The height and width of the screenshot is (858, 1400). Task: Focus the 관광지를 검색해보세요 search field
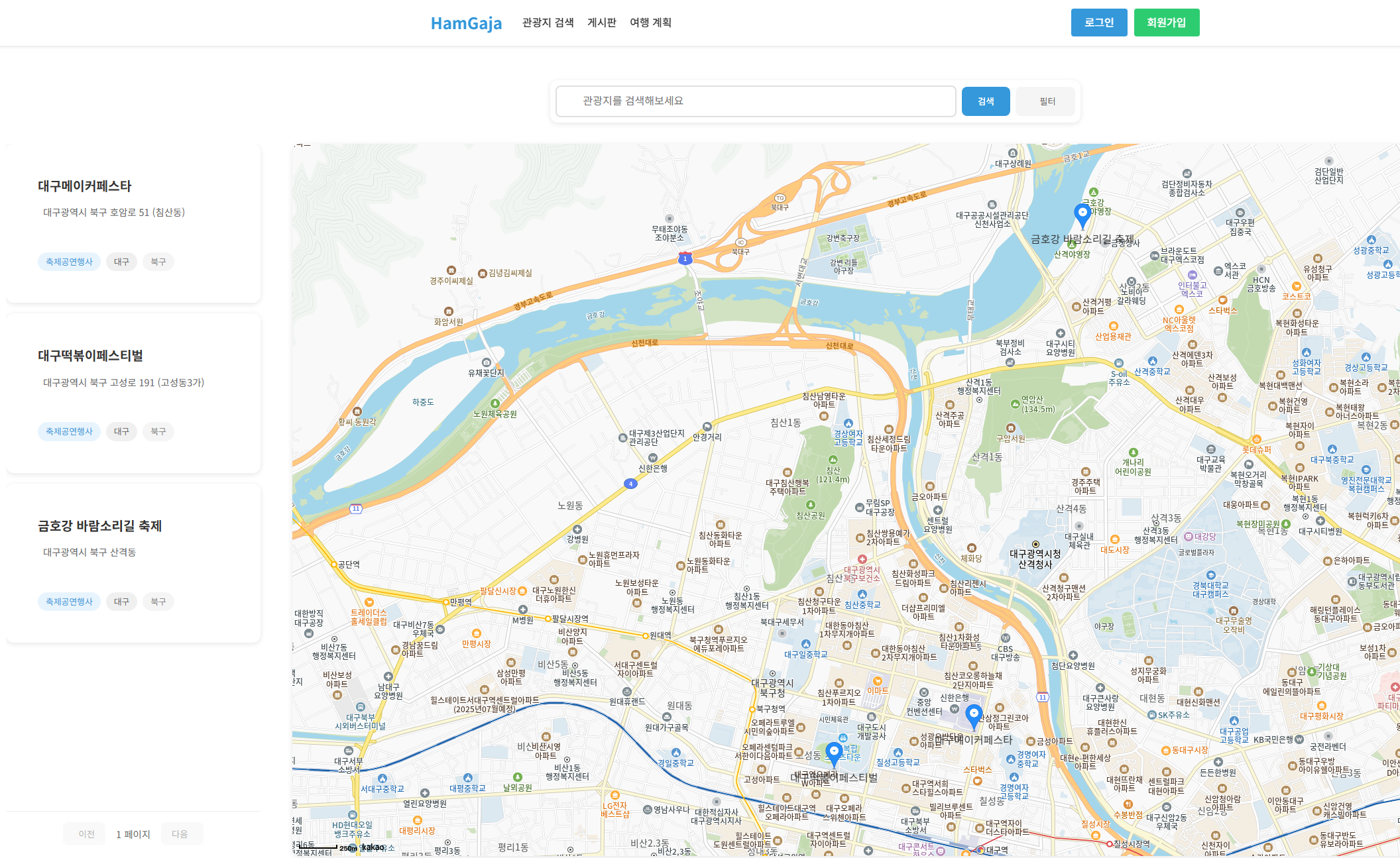pos(755,101)
